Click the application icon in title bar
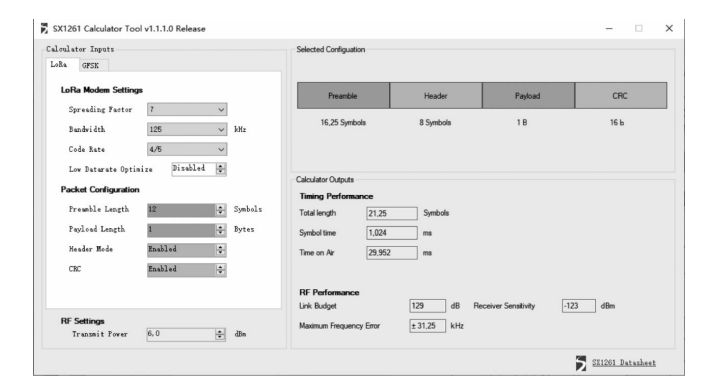This screenshot has width=722, height=382. click(x=44, y=29)
